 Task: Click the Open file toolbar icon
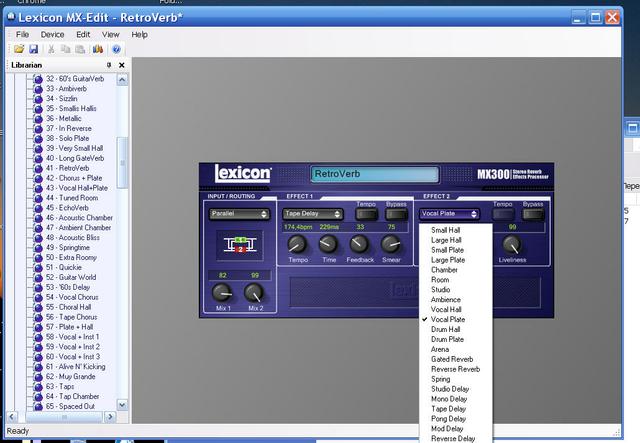click(18, 49)
